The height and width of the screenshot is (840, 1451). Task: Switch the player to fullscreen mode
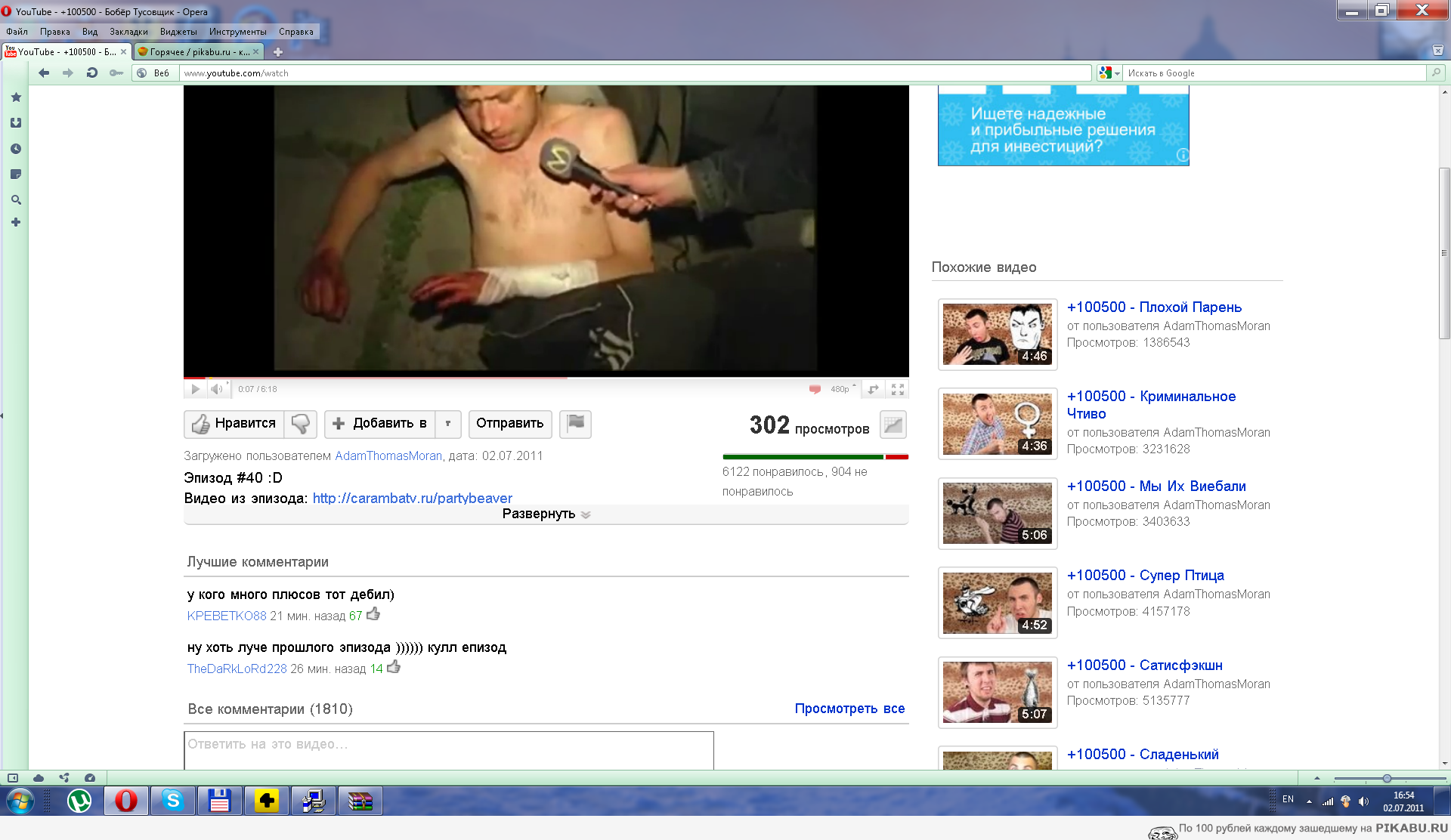898,389
